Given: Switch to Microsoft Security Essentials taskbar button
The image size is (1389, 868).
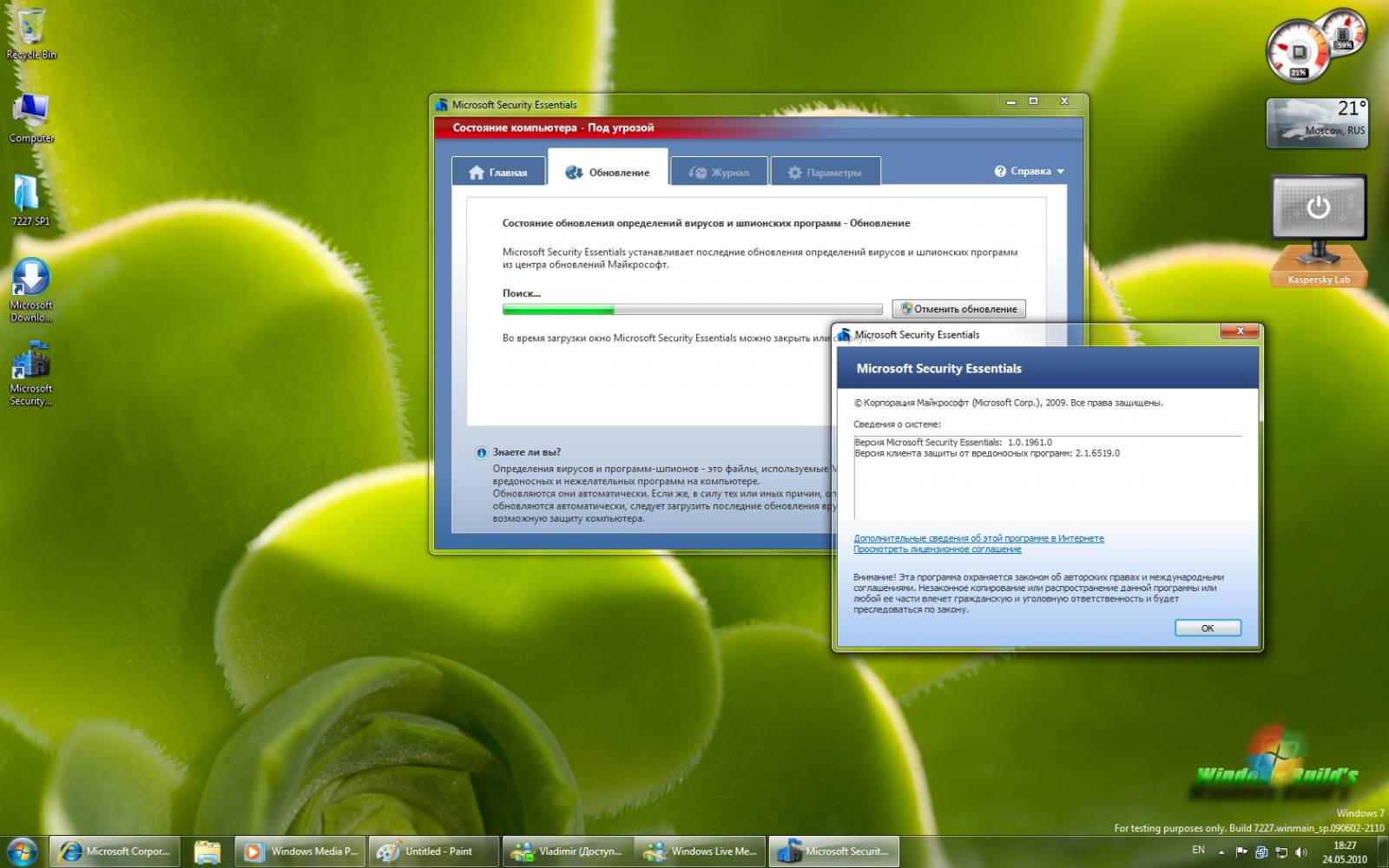Looking at the screenshot, I should (834, 852).
